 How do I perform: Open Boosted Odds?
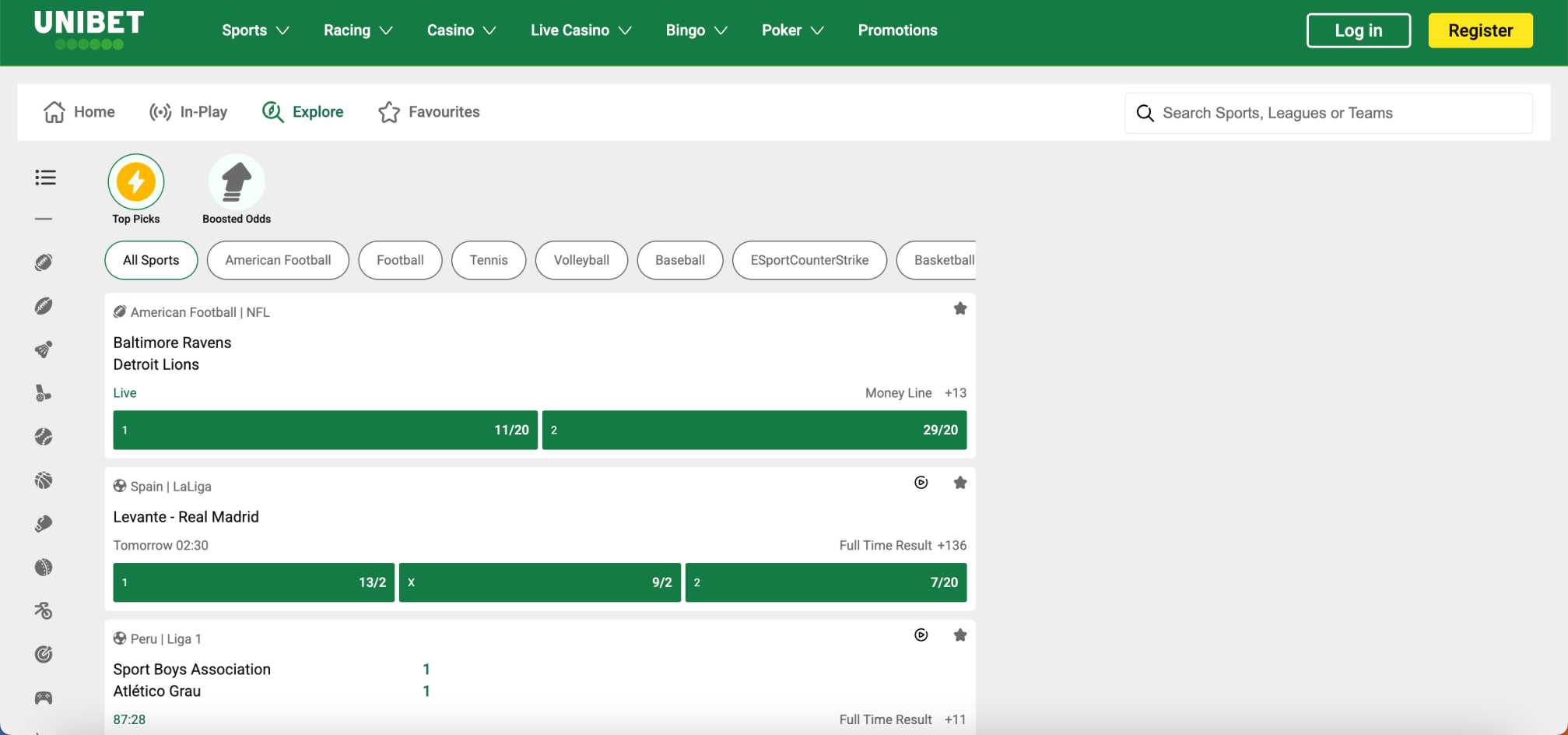(236, 181)
